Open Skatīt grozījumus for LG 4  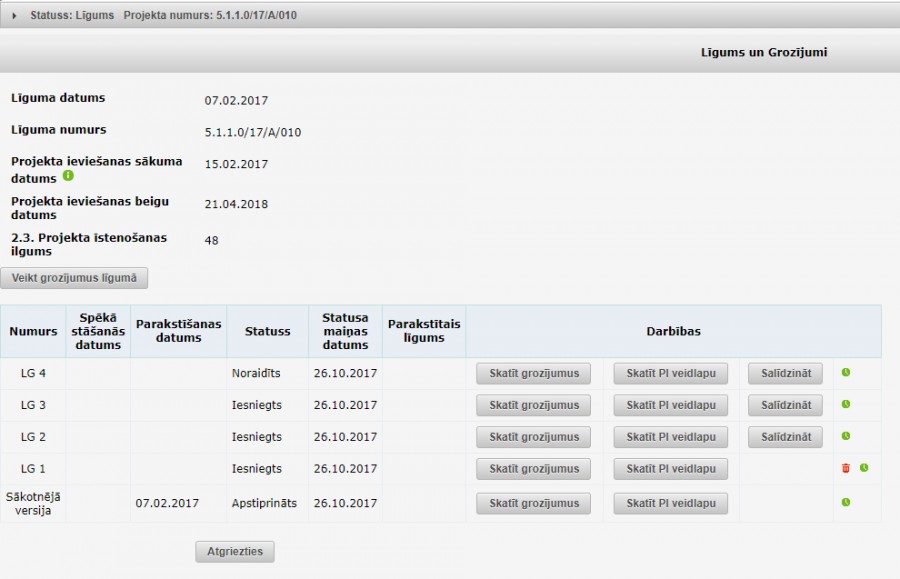point(534,373)
